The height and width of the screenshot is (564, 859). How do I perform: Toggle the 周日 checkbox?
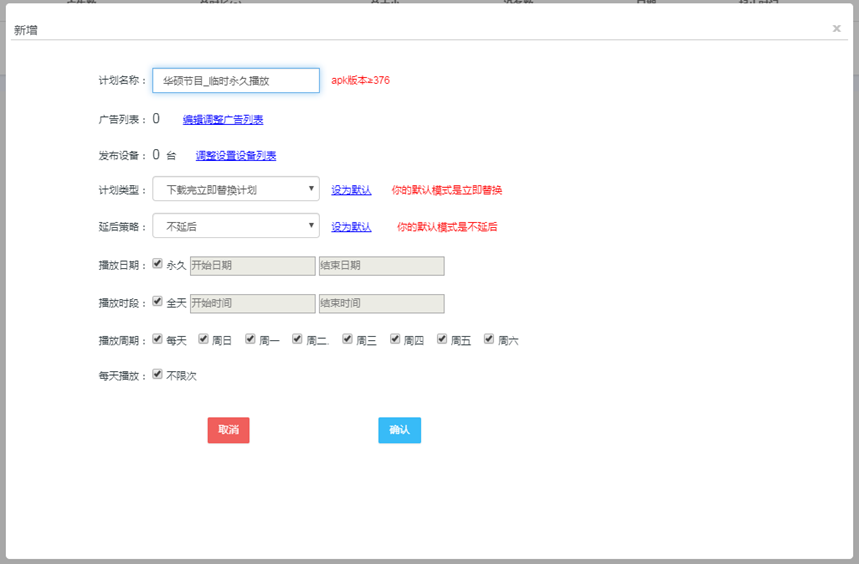click(204, 339)
